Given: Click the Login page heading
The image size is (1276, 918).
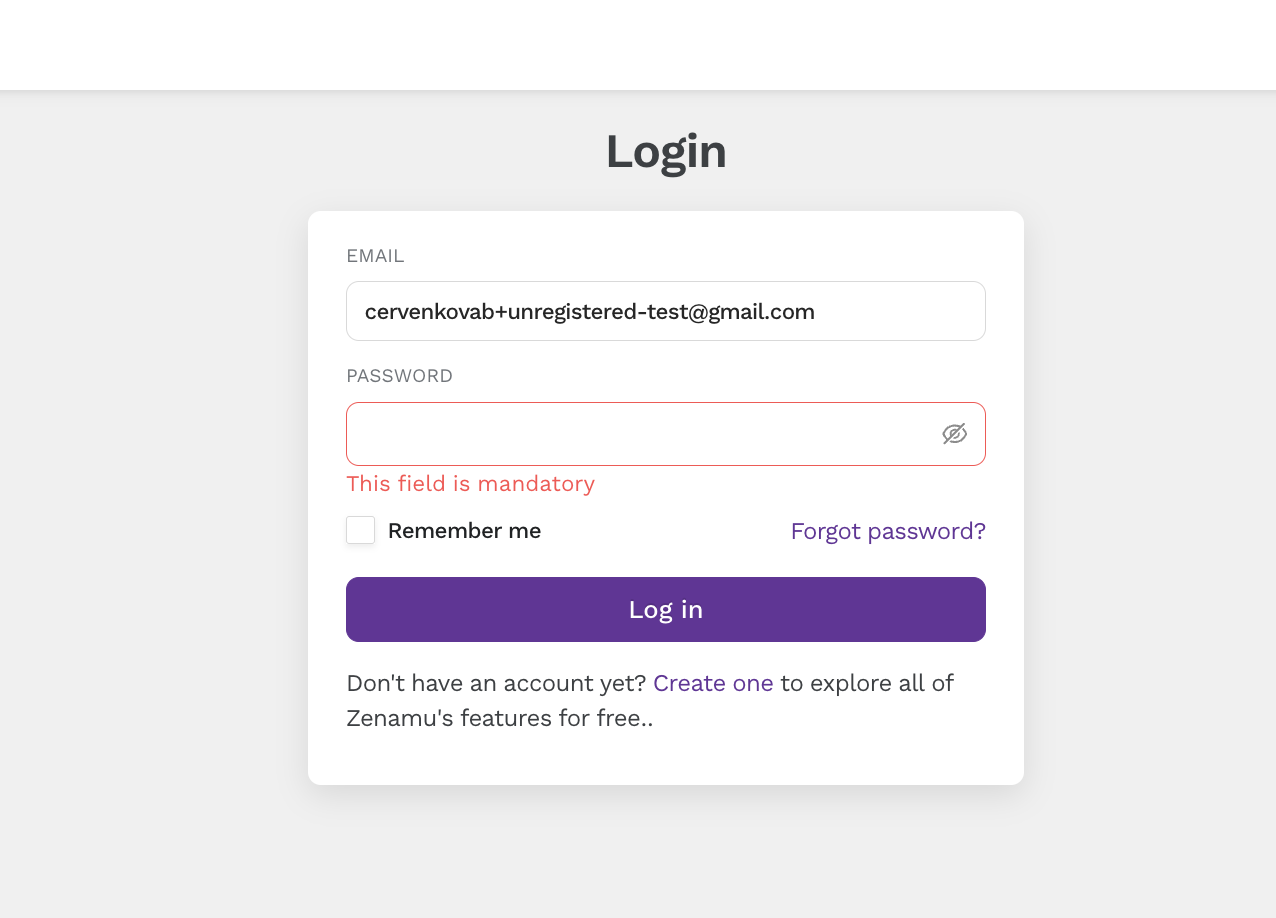Looking at the screenshot, I should tap(666, 151).
